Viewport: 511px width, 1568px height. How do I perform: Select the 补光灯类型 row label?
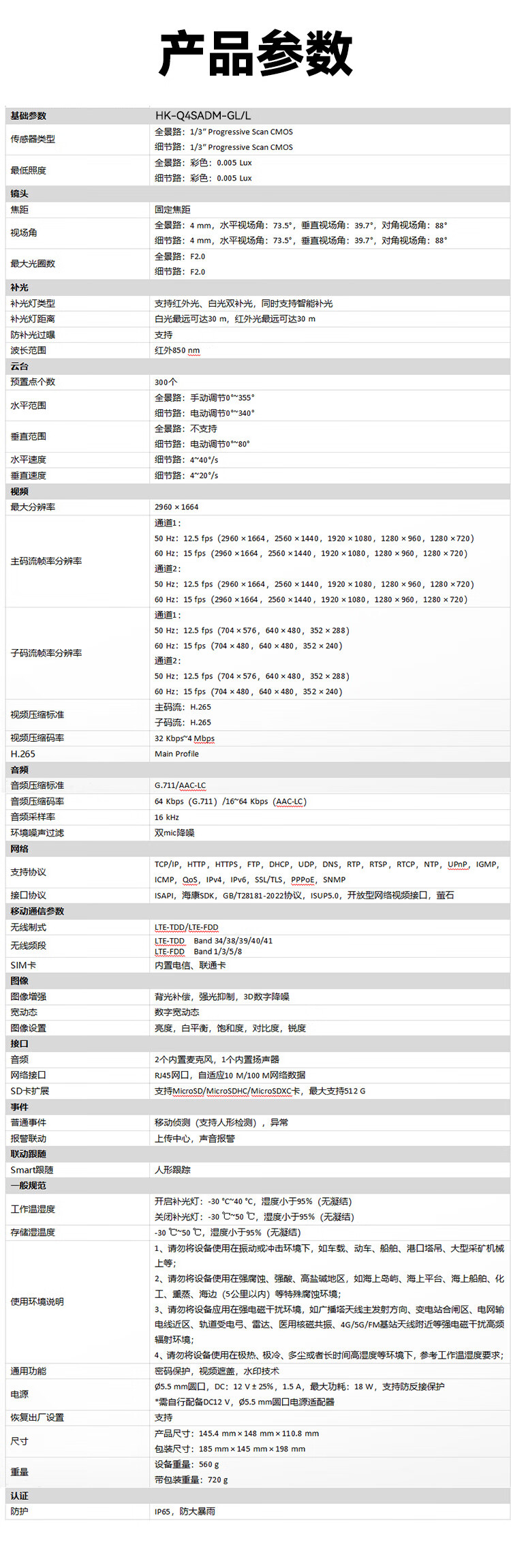point(33,303)
